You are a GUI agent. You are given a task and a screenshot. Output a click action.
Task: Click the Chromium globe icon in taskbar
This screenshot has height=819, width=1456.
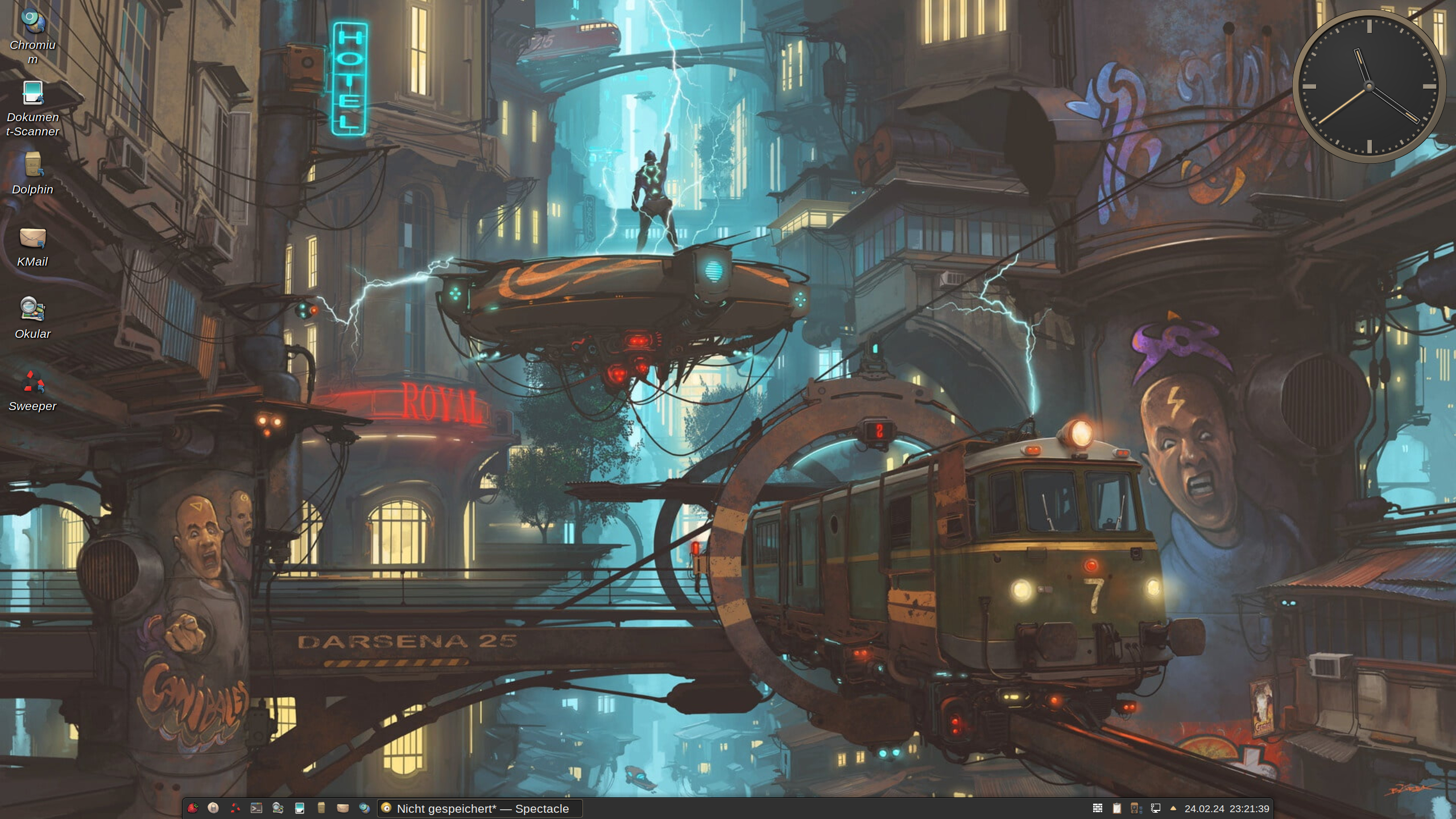coord(365,808)
